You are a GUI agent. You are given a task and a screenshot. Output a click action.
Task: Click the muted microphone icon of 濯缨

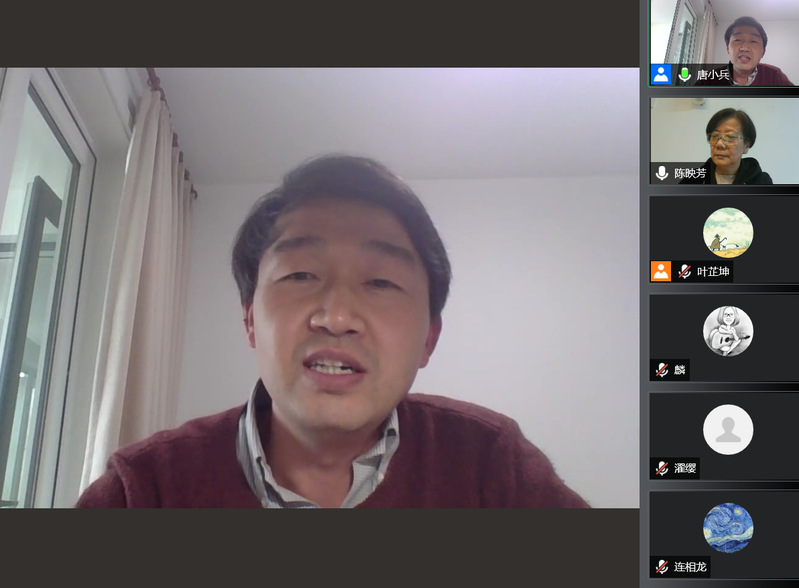[x=661, y=468]
